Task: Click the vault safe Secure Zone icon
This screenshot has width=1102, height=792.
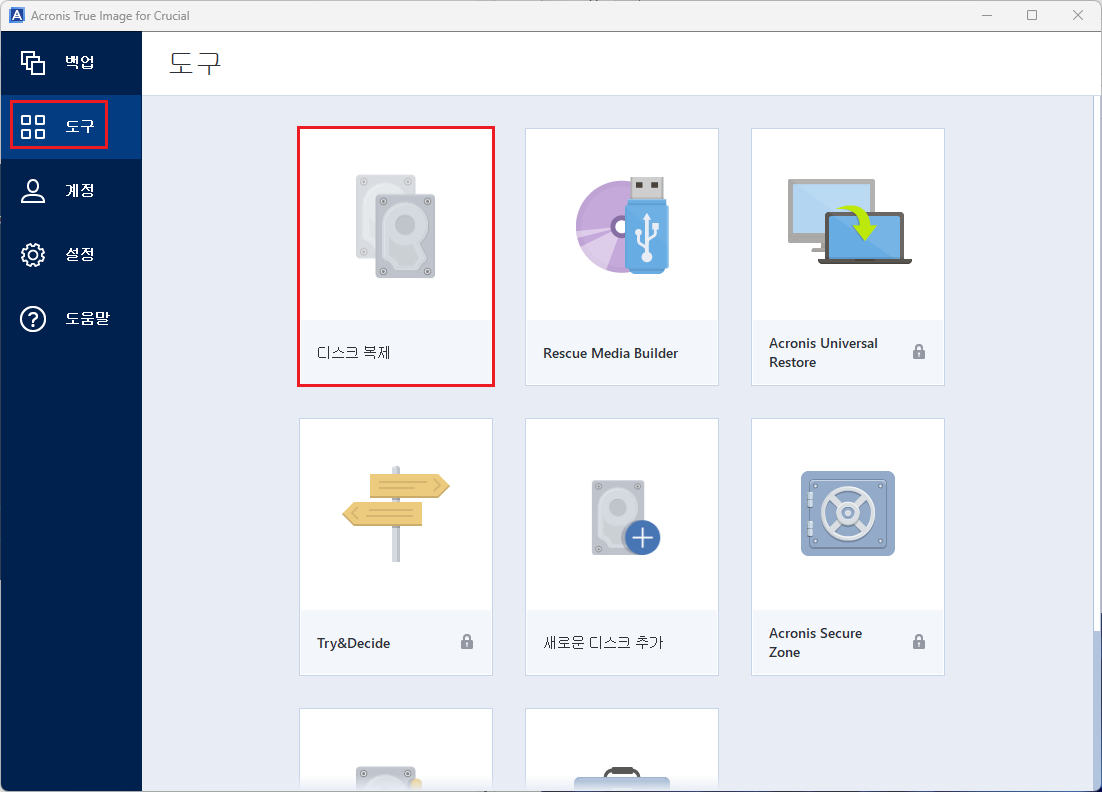Action: coord(848,514)
